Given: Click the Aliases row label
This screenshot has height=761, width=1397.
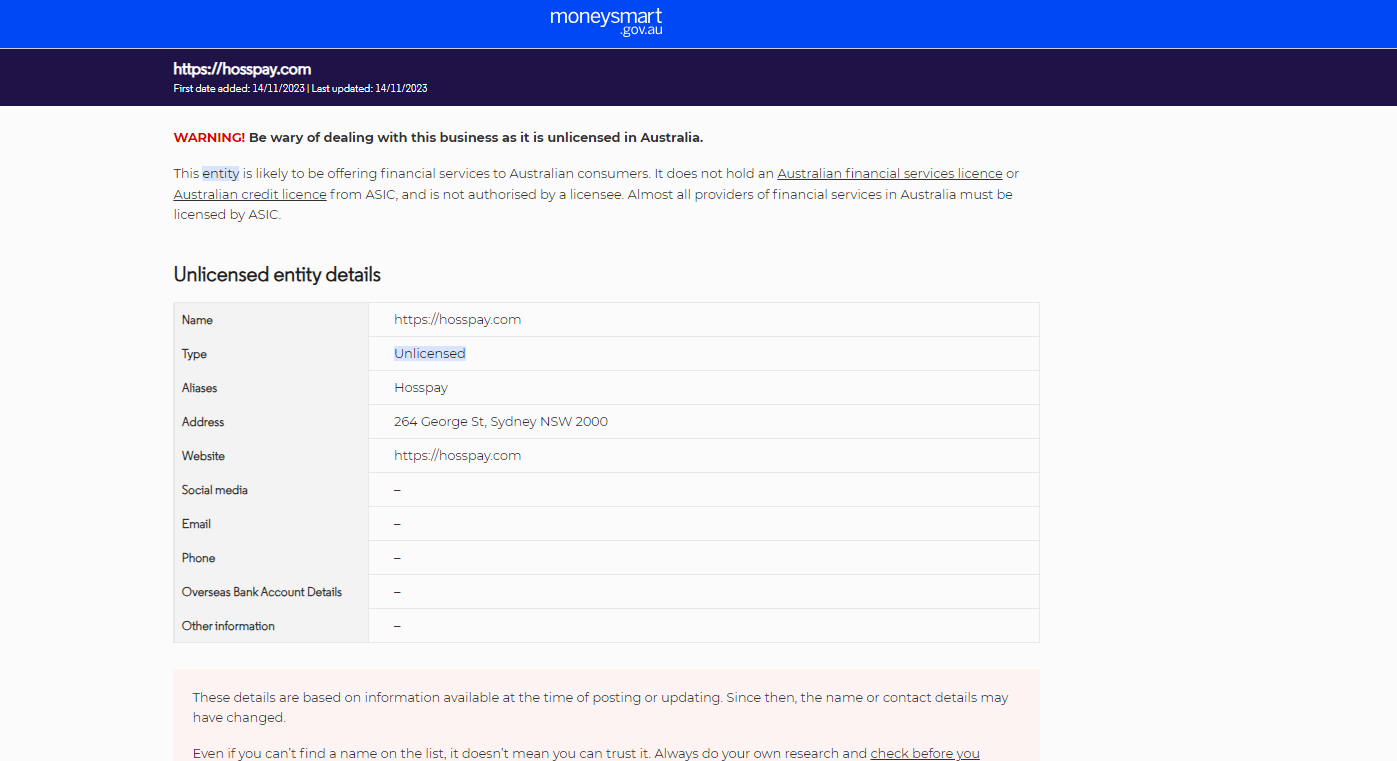Looking at the screenshot, I should tap(199, 388).
